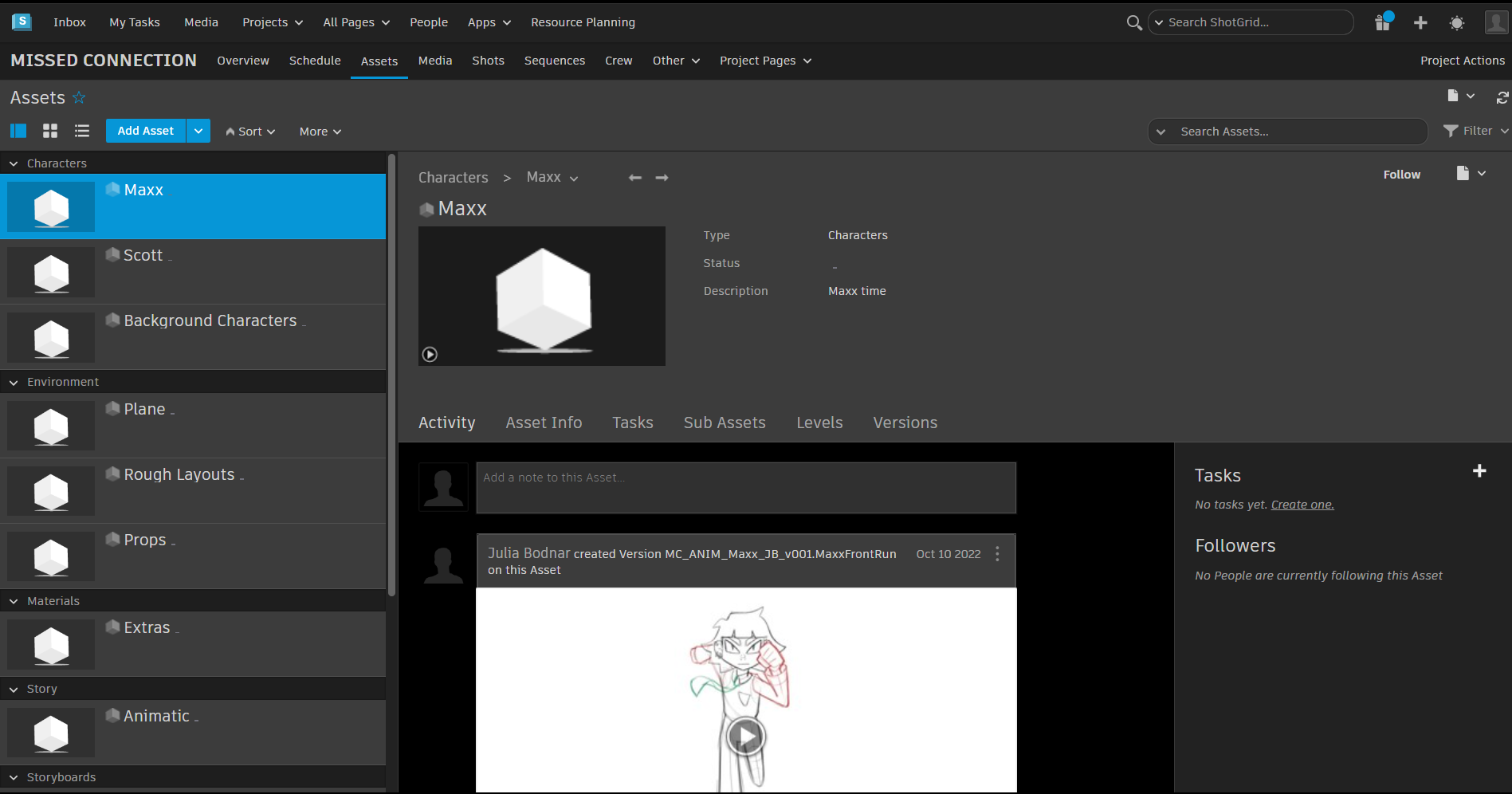Open the Project Pages dropdown
The height and width of the screenshot is (794, 1512).
(x=765, y=61)
